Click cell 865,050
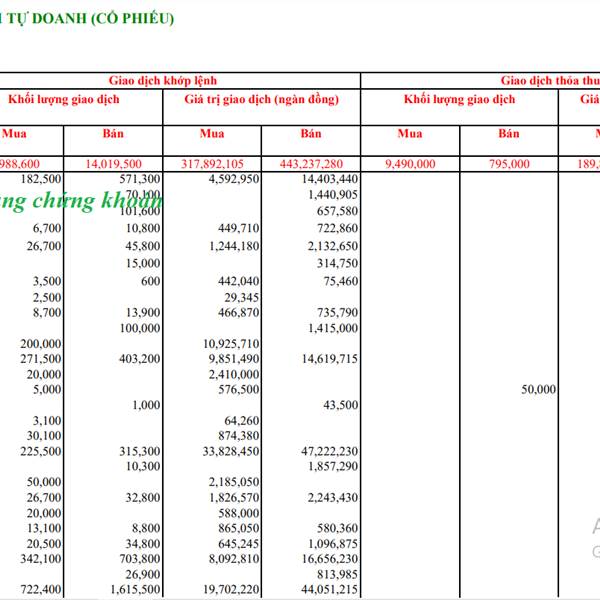Image resolution: width=600 pixels, height=600 pixels. (239, 528)
